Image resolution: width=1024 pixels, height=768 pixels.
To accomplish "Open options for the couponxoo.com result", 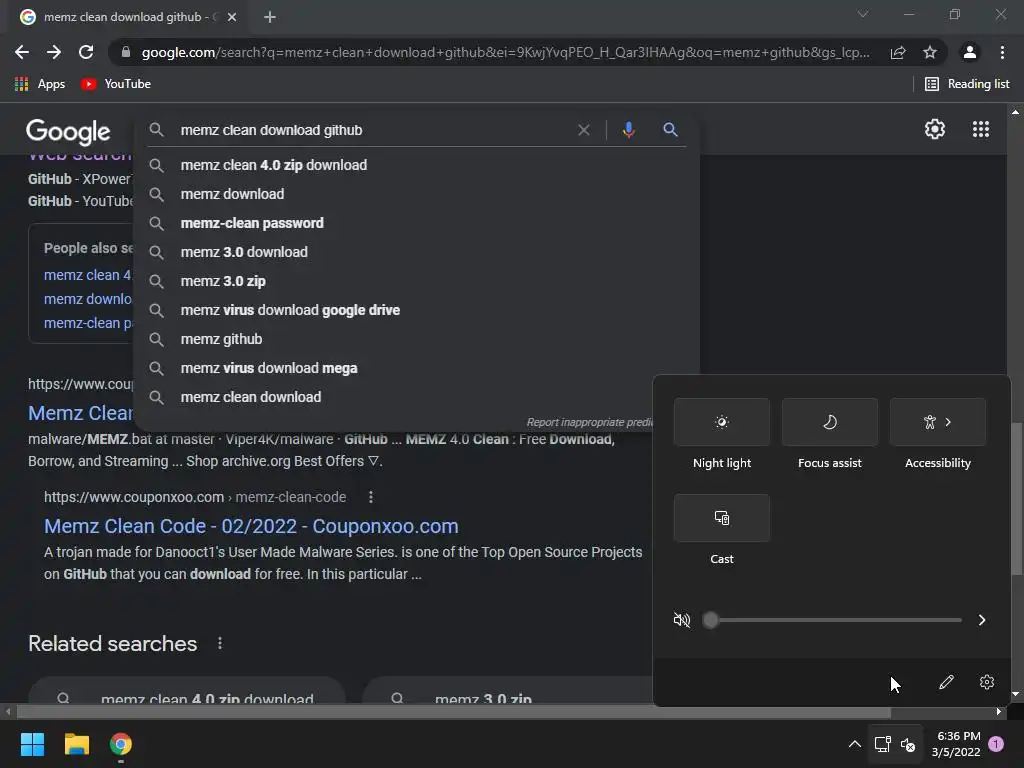I will click(x=371, y=497).
